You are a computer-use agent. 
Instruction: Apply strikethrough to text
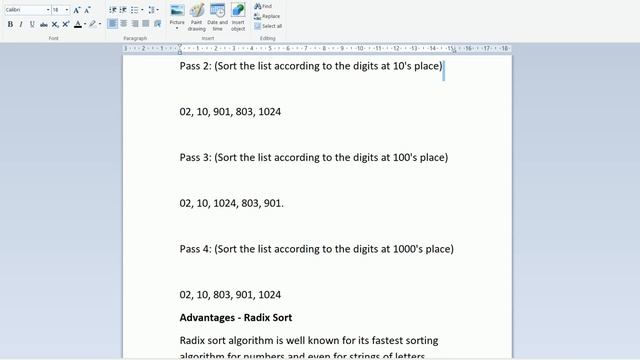coord(44,24)
